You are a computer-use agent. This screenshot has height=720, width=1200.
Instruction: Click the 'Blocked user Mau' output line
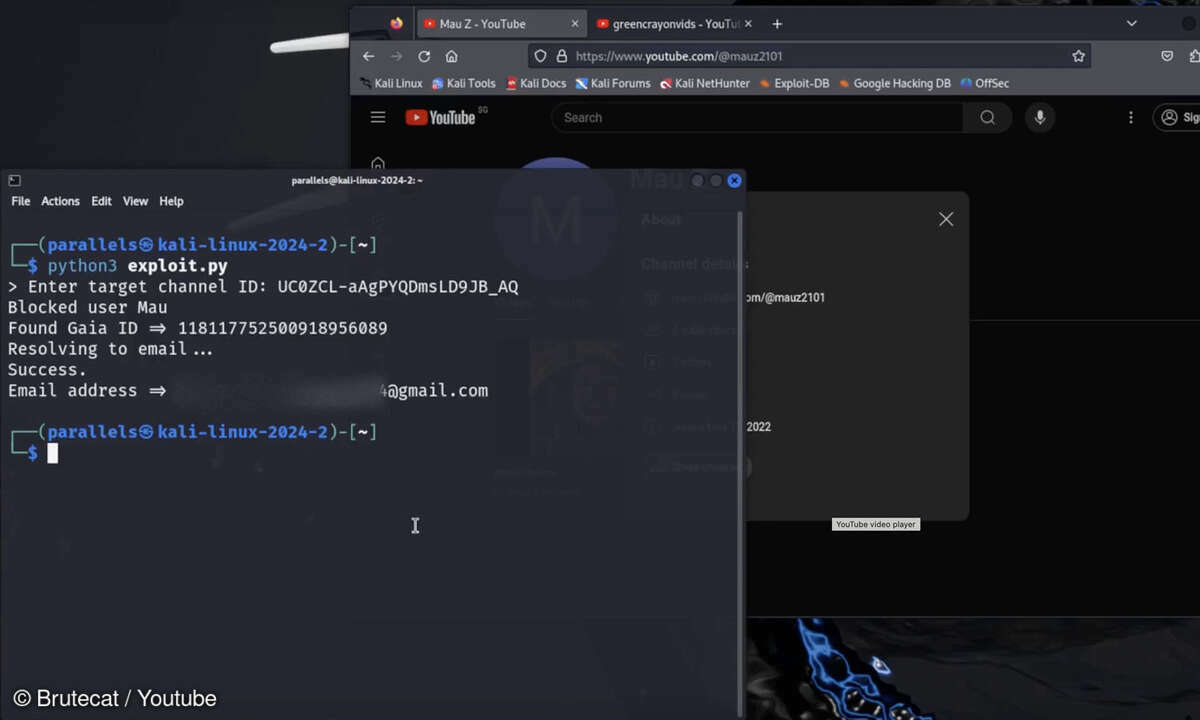point(88,308)
